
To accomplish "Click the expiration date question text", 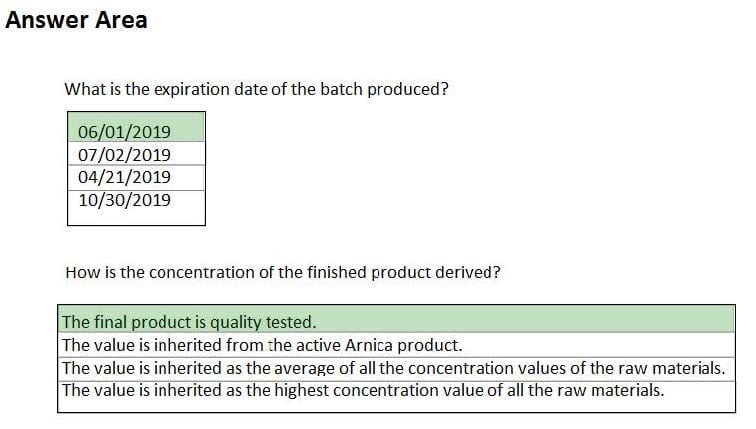I will click(256, 90).
